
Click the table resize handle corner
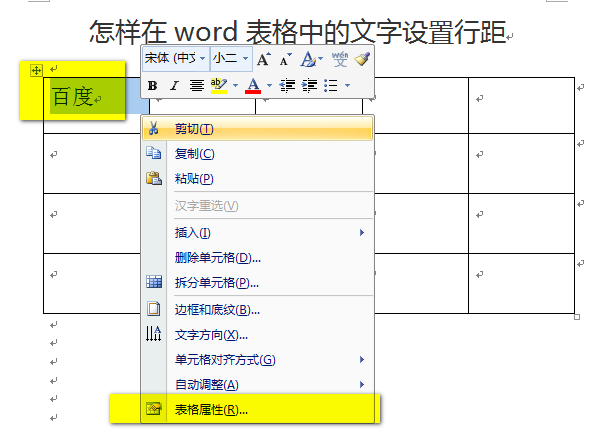(577, 317)
